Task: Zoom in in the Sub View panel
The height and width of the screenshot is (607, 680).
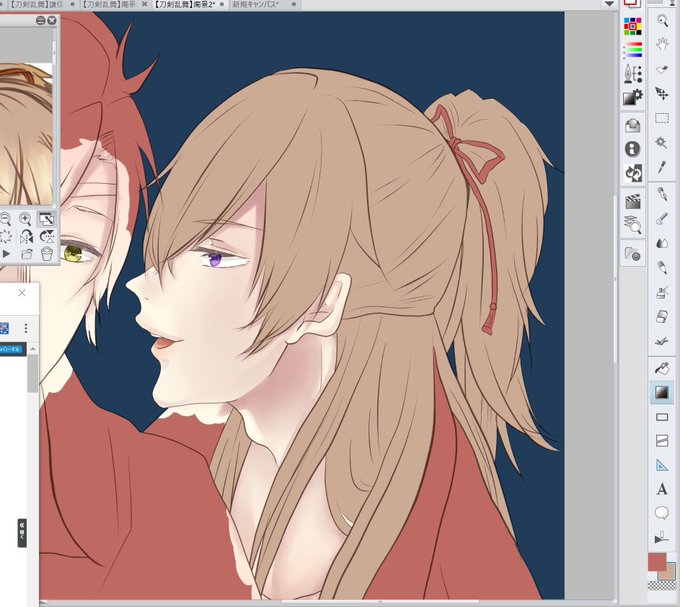Action: click(x=25, y=219)
